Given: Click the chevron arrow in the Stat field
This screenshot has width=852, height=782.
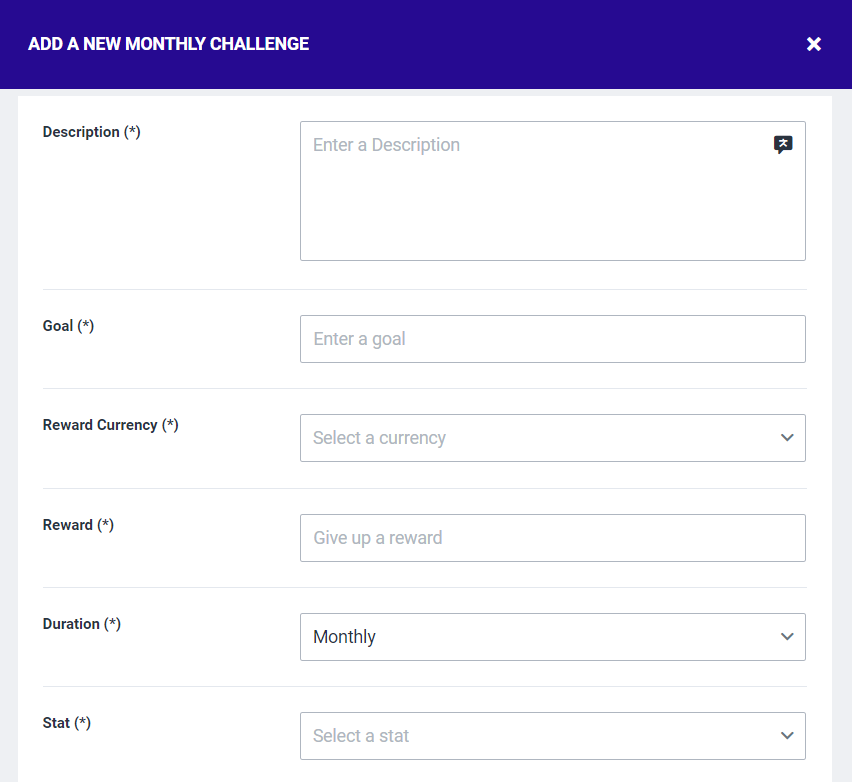Looking at the screenshot, I should [x=787, y=736].
